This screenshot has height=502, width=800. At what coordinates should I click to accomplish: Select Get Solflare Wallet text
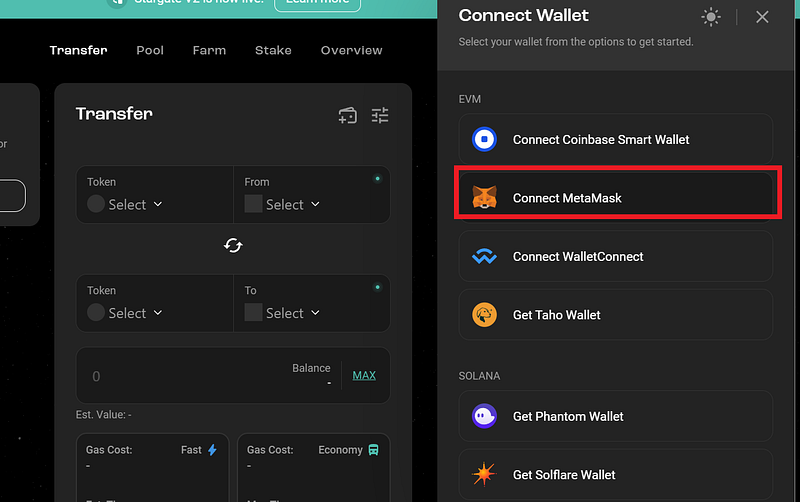pyautogui.click(x=564, y=475)
